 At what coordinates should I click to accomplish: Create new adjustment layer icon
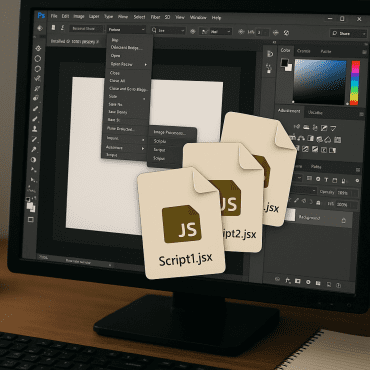[x=308, y=283]
